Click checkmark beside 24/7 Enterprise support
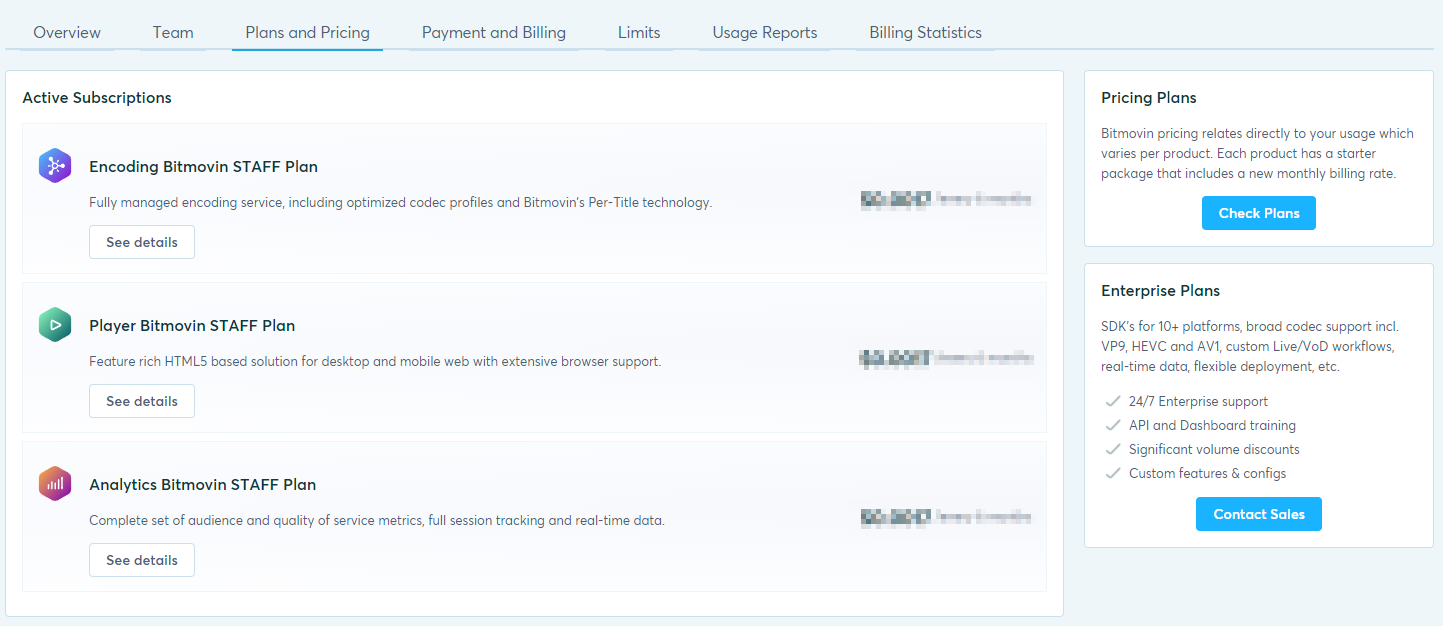 coord(1111,401)
